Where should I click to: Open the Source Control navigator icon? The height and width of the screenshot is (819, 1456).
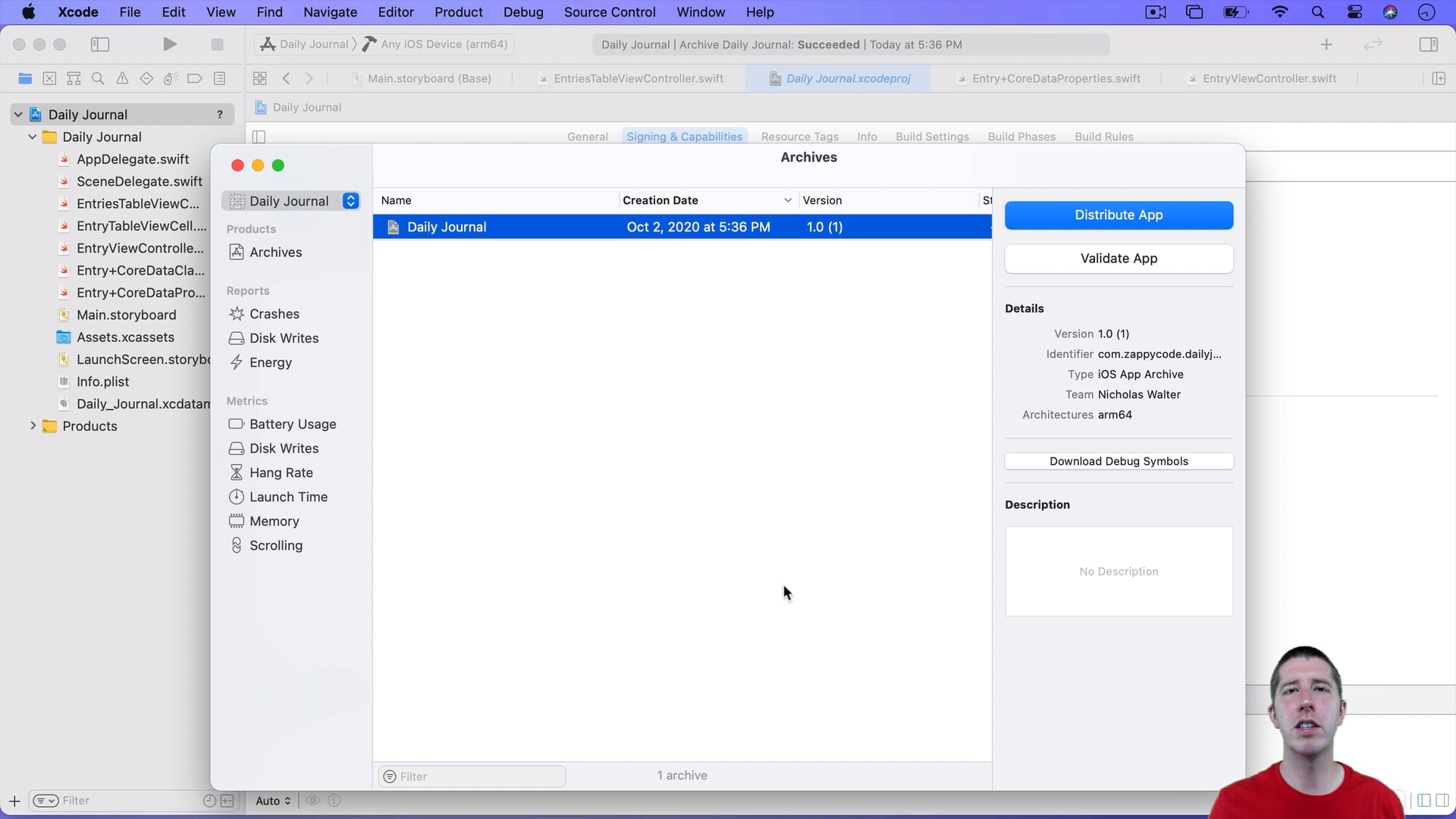[49, 78]
